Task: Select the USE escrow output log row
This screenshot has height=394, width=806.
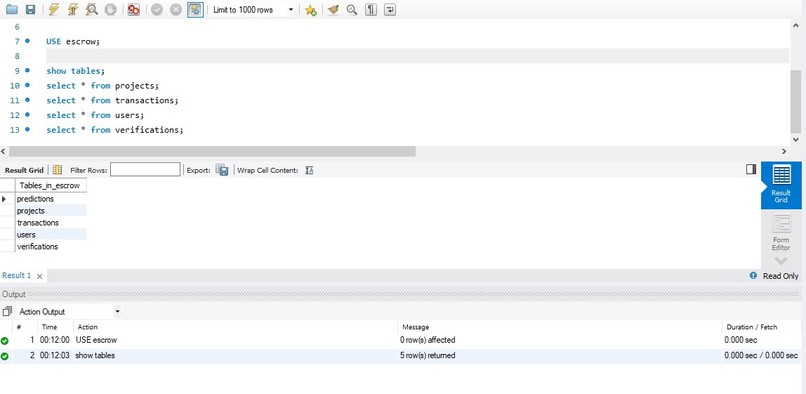Action: (400, 340)
